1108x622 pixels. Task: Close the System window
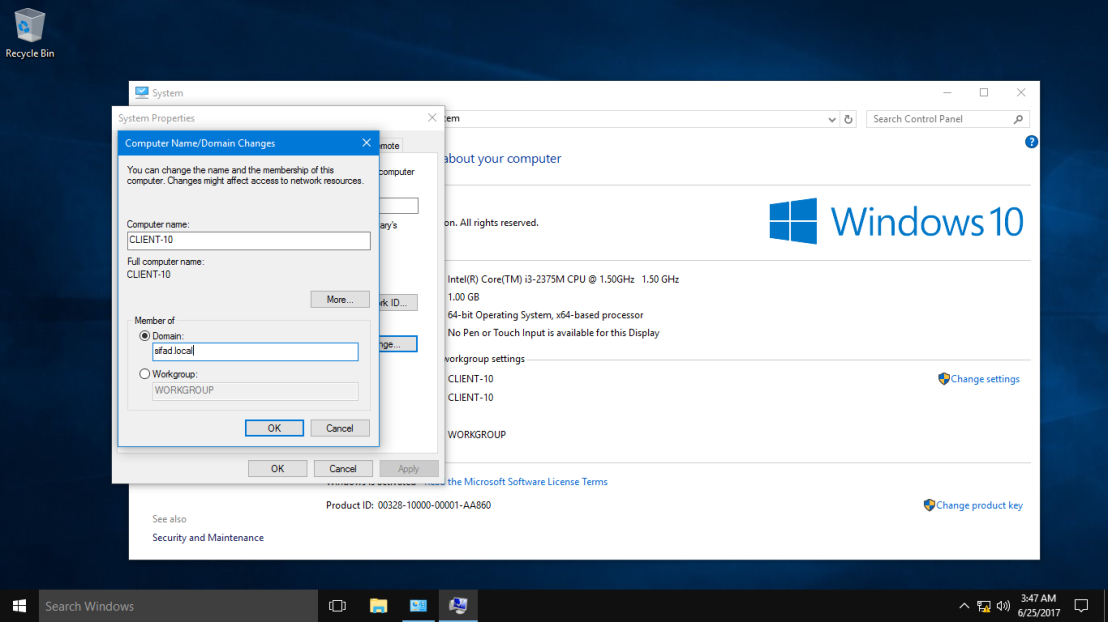pyautogui.click(x=1021, y=93)
